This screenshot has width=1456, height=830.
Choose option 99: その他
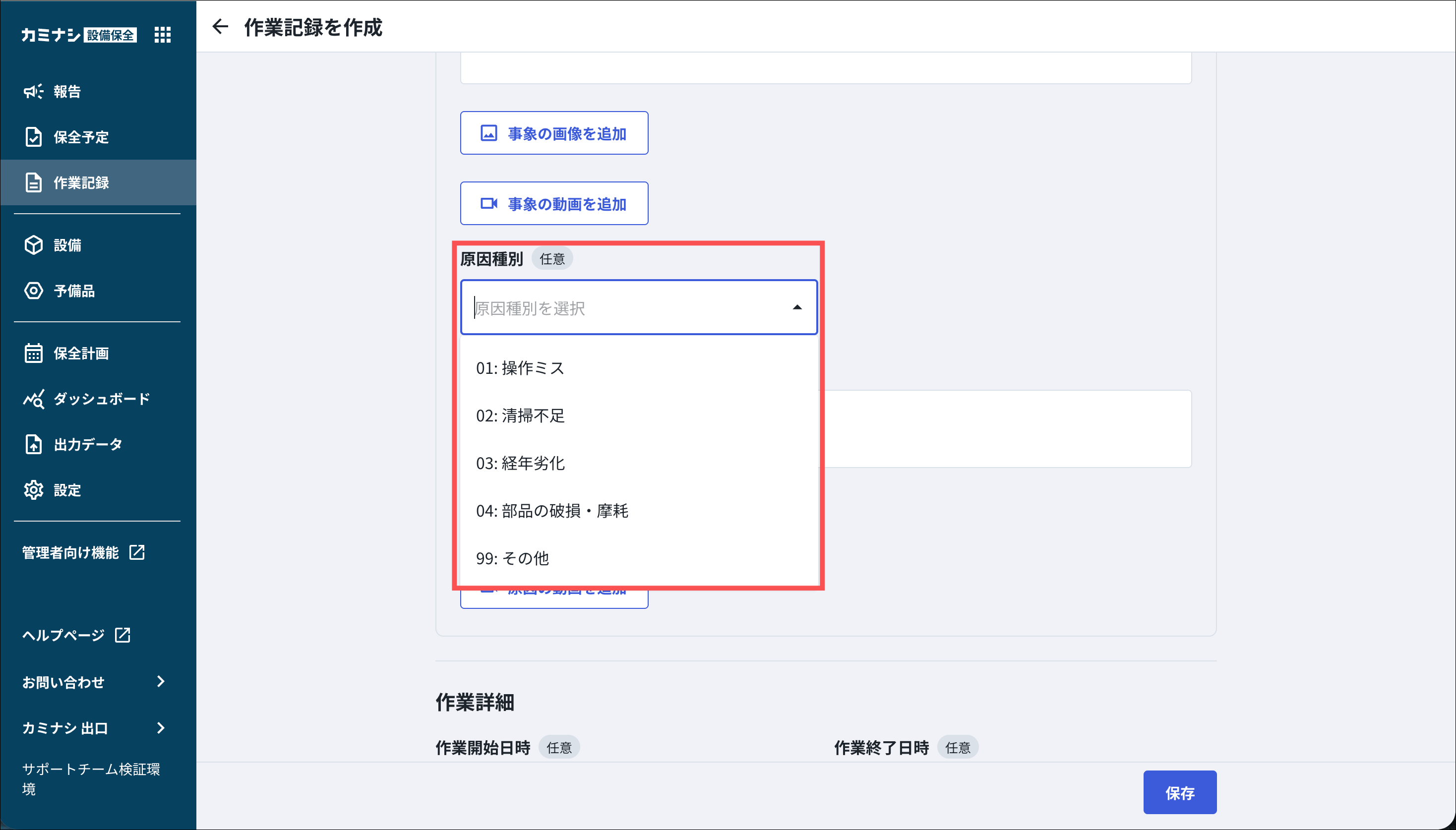pyautogui.click(x=512, y=558)
